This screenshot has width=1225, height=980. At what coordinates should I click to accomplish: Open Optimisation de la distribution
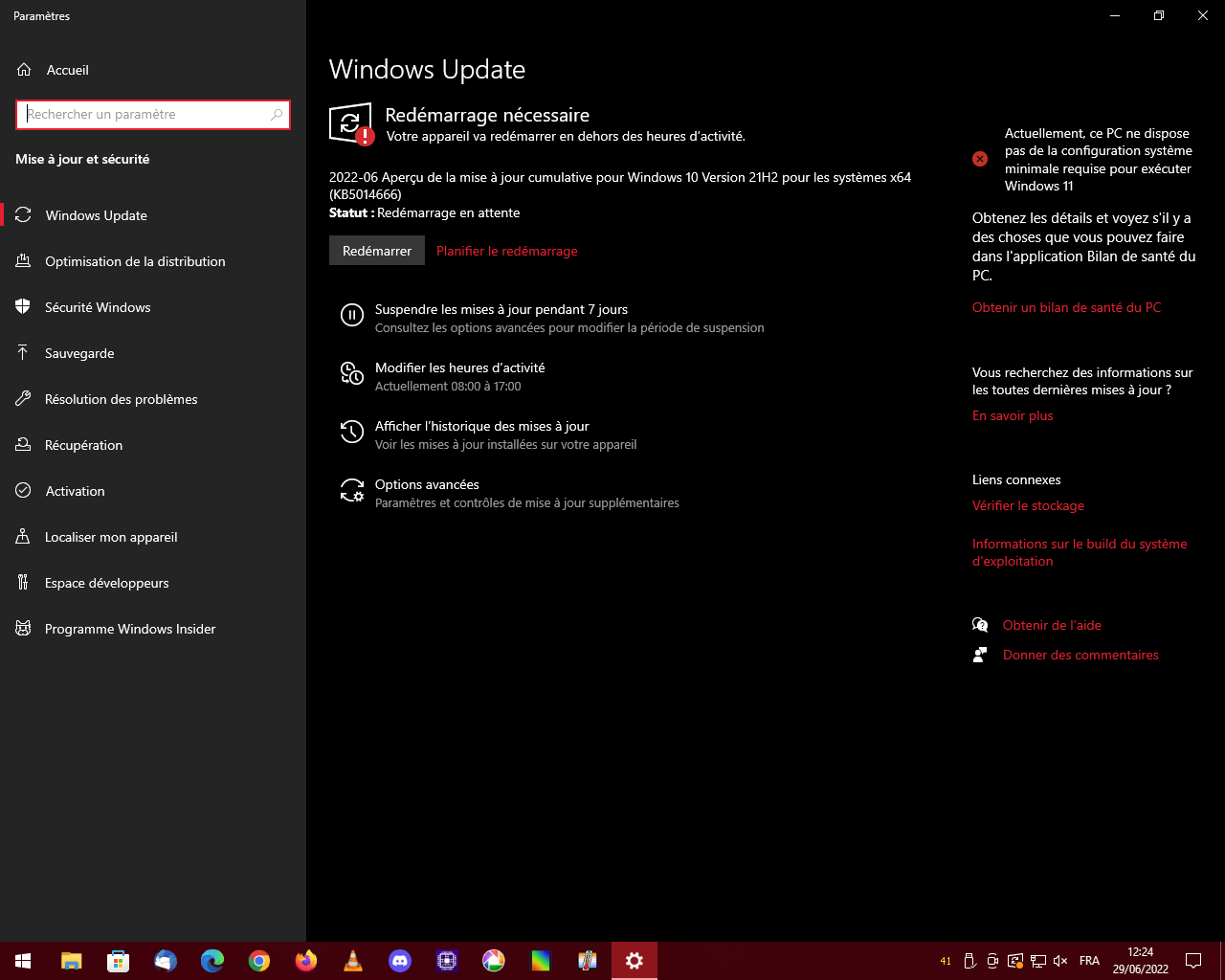(x=153, y=261)
